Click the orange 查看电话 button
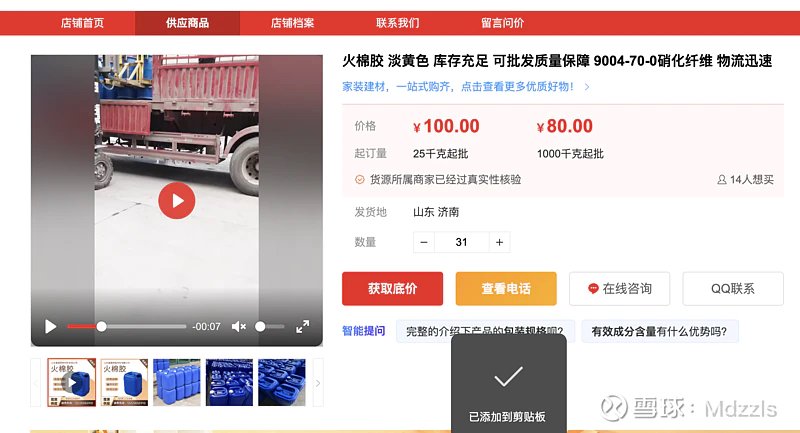The image size is (800, 433). coord(506,289)
